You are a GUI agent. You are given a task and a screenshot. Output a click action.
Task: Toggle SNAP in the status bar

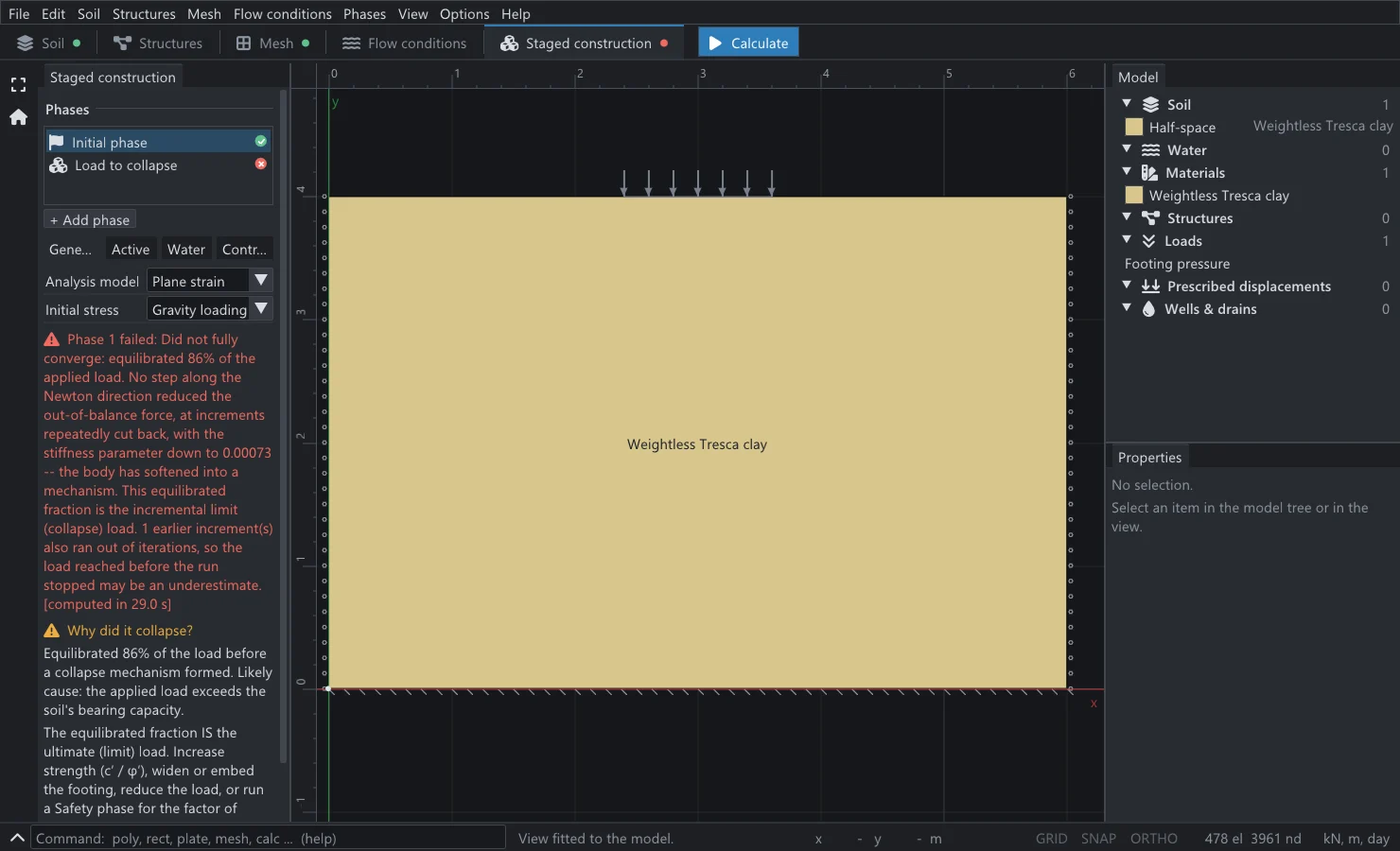pos(1098,839)
